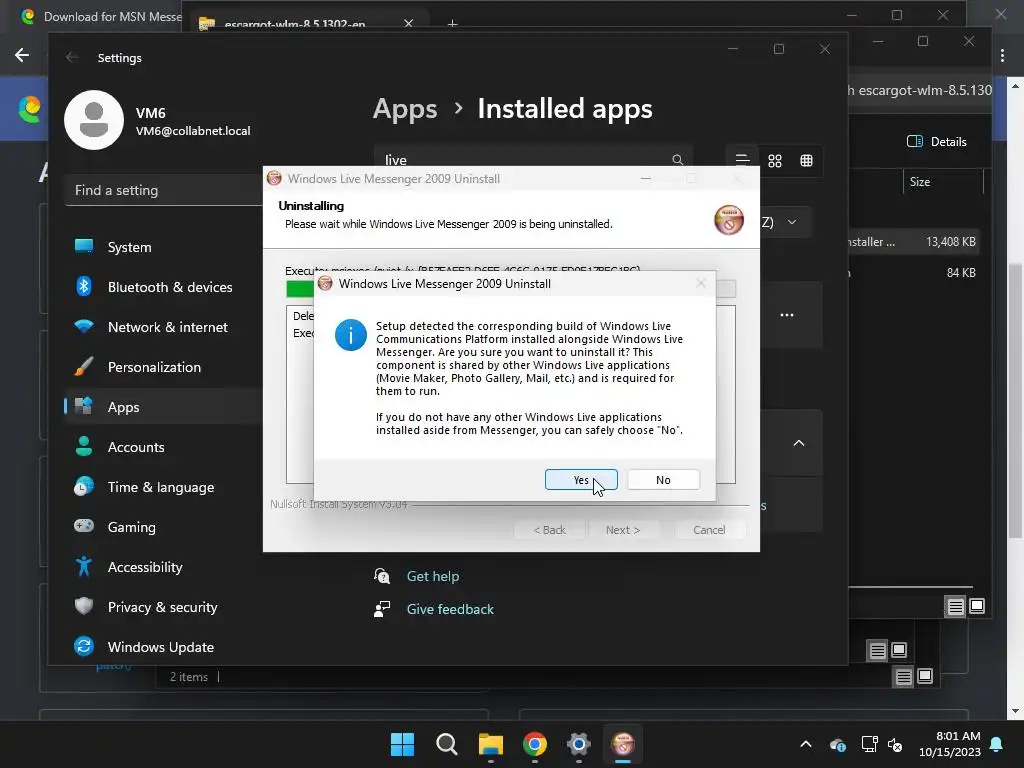This screenshot has width=1024, height=768.
Task: Go back in Settings window
Action: point(72,57)
